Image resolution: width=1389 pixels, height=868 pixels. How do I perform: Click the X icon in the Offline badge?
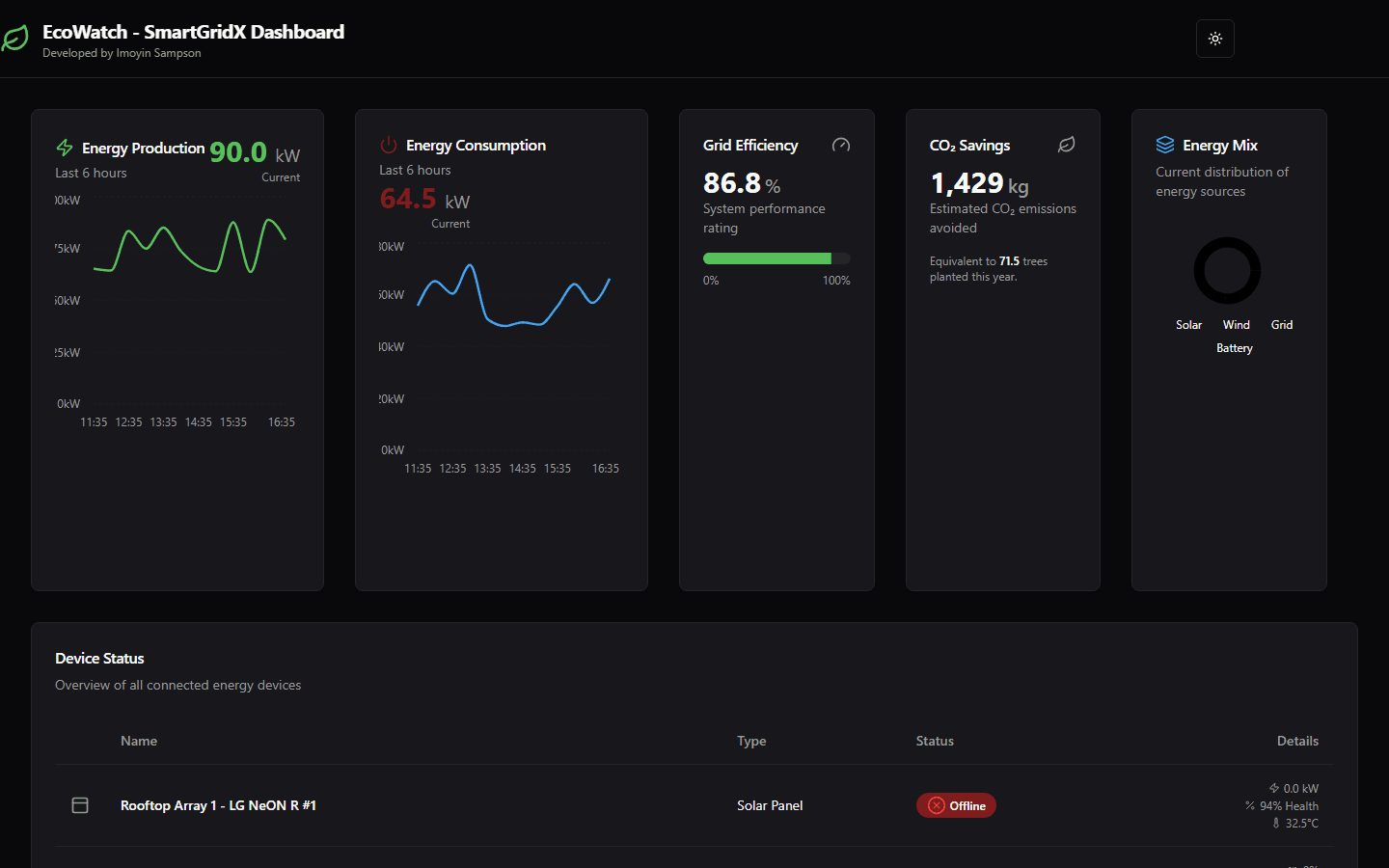pos(936,805)
